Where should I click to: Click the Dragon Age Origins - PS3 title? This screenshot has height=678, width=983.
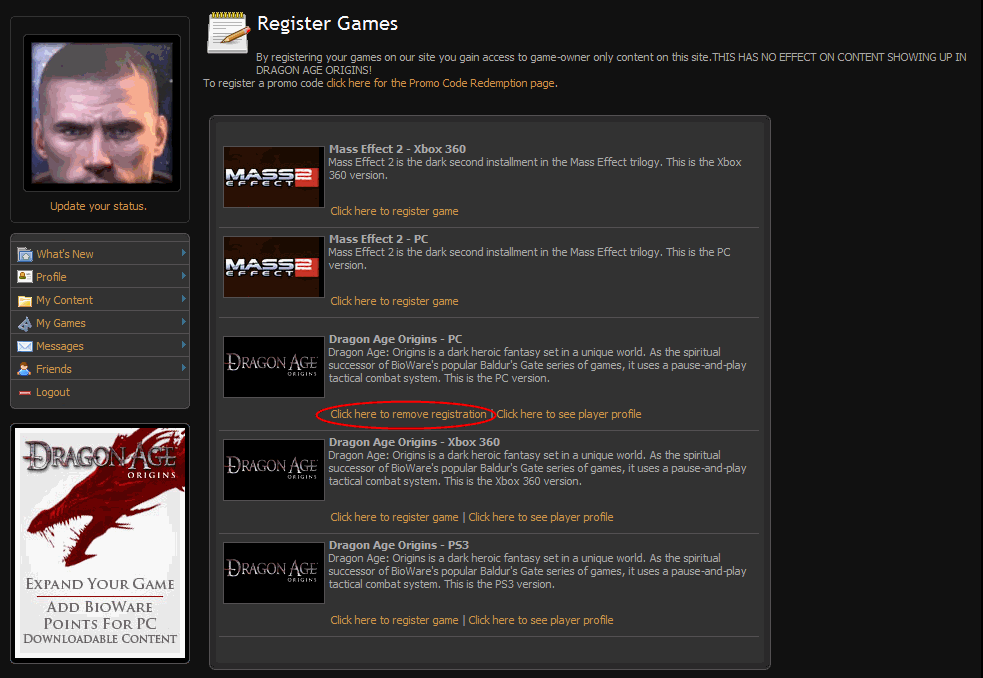(x=399, y=544)
